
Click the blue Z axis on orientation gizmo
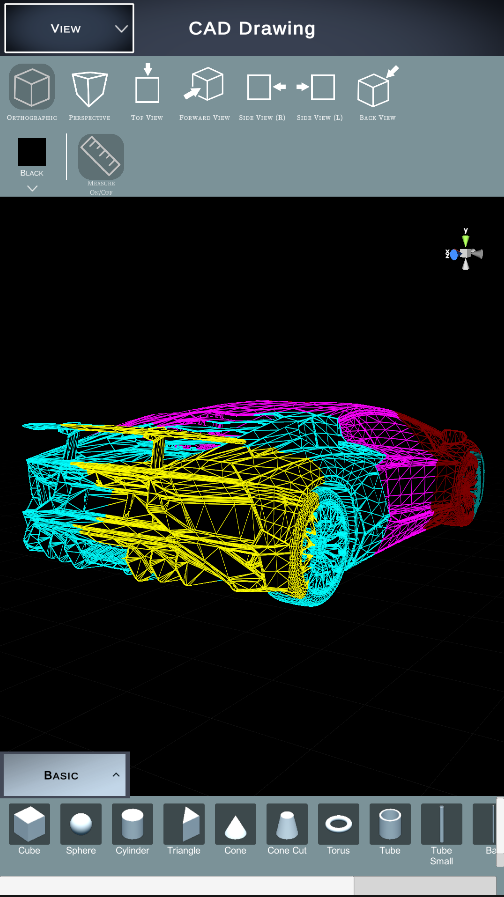click(x=454, y=255)
